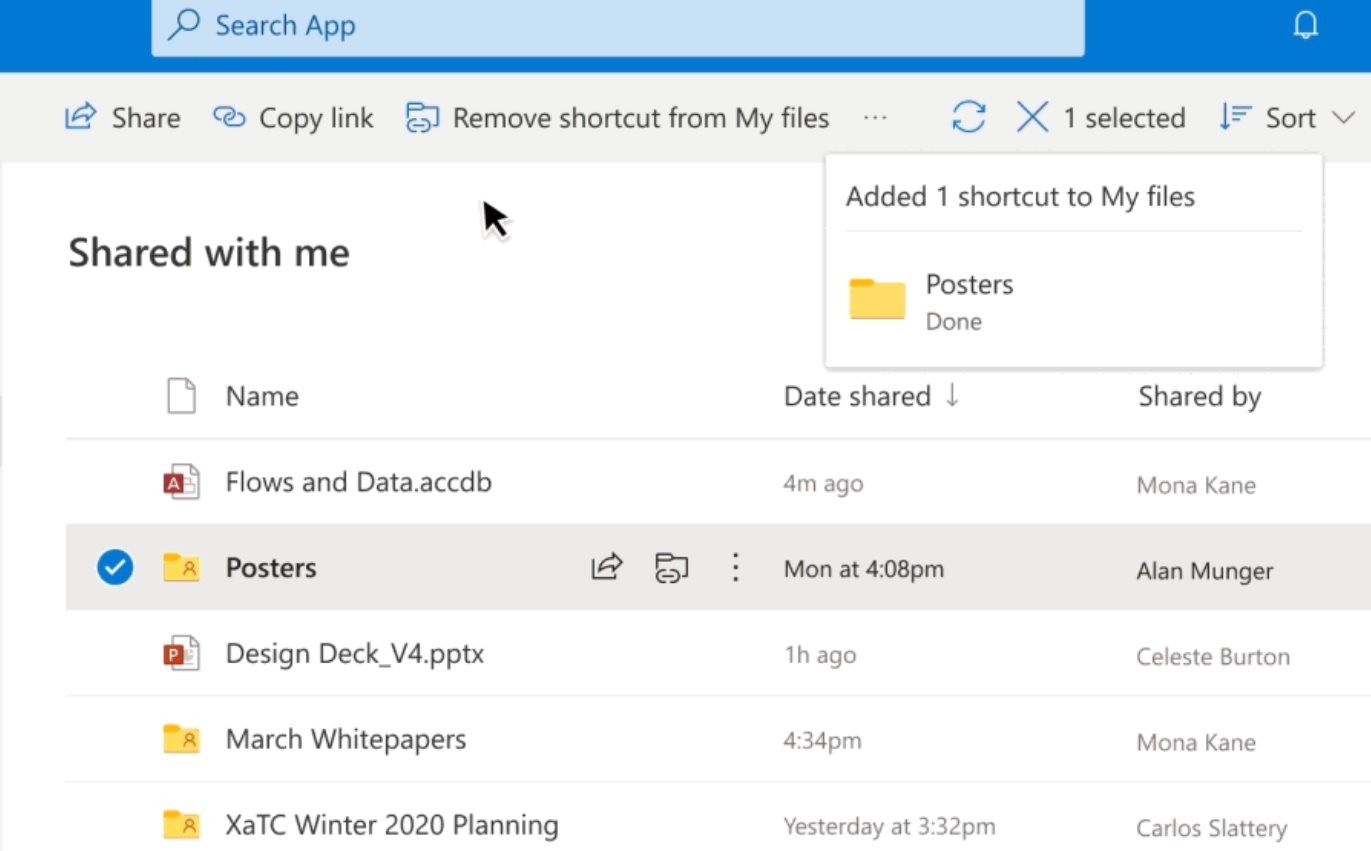
Task: Open the March Whitepapers folder
Action: click(x=346, y=739)
